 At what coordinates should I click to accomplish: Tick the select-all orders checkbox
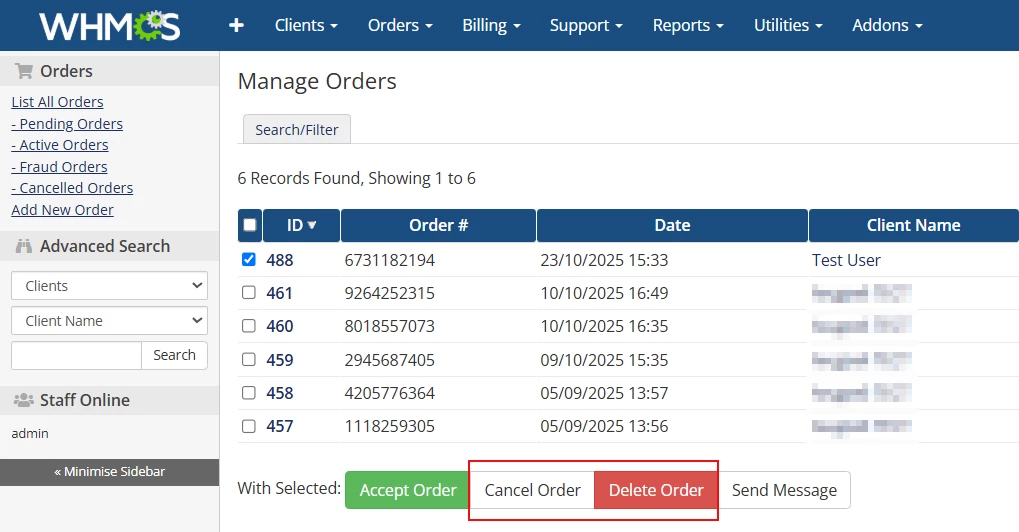click(249, 225)
